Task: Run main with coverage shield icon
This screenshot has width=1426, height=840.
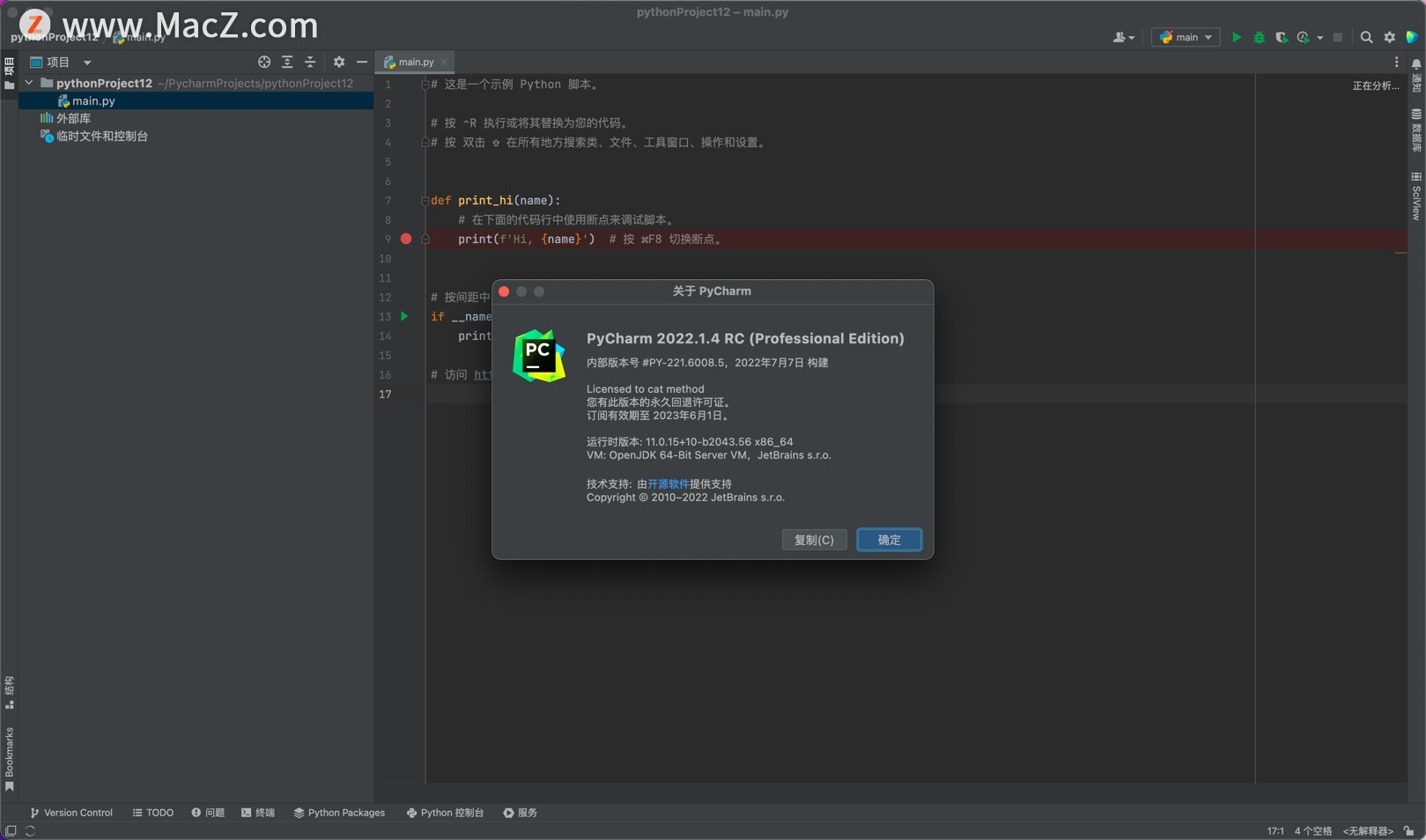Action: coord(1282,37)
